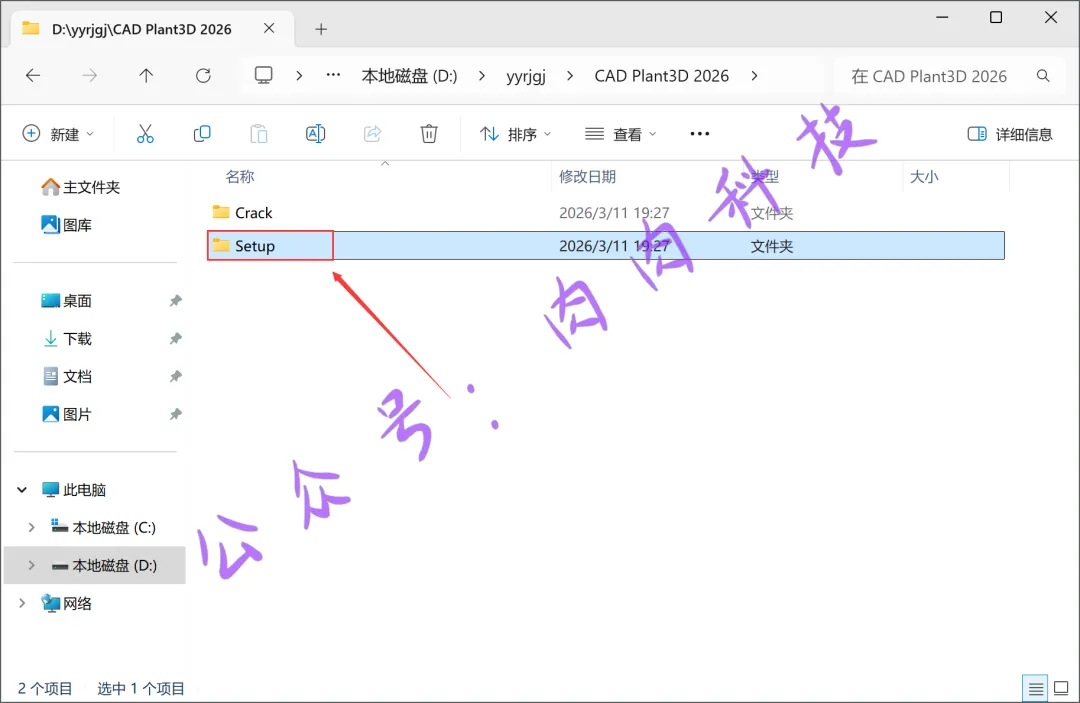The height and width of the screenshot is (703, 1080).
Task: Expand chevron after CAD Plant3D 2026 breadcrumb
Action: 755,76
